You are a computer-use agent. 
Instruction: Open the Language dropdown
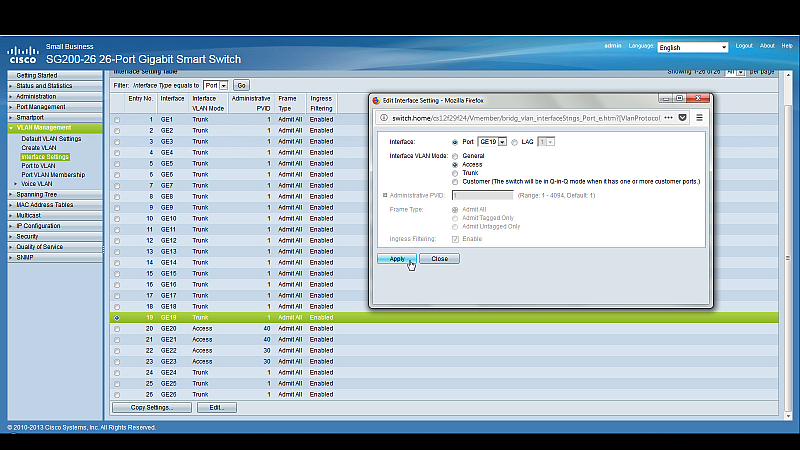coord(692,47)
